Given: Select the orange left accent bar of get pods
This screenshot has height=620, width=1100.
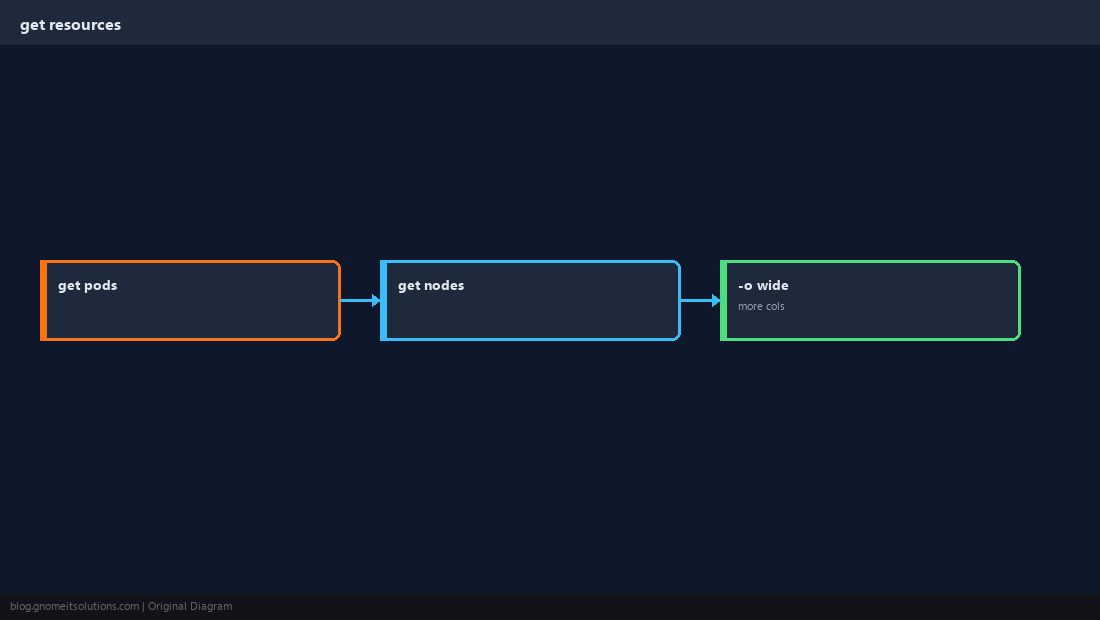Looking at the screenshot, I should point(43,300).
